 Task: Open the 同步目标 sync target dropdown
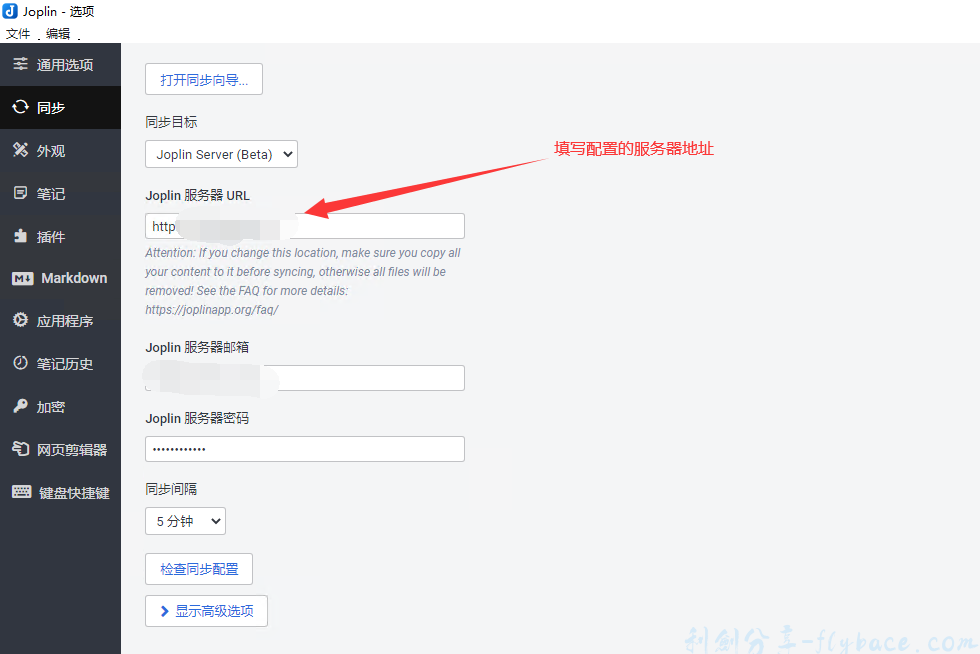click(221, 154)
